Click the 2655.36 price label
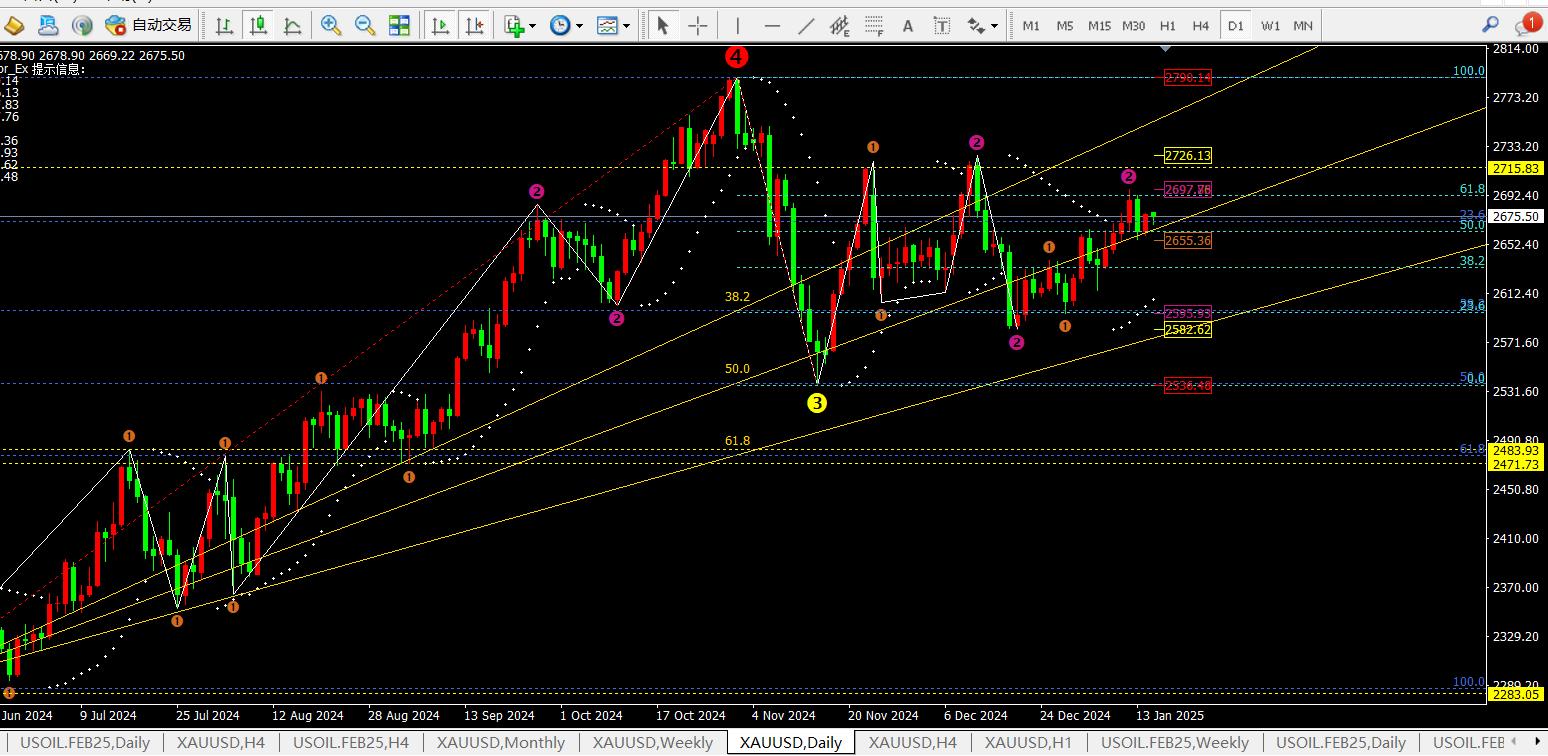Screen dimensions: 1548x756 (1188, 240)
